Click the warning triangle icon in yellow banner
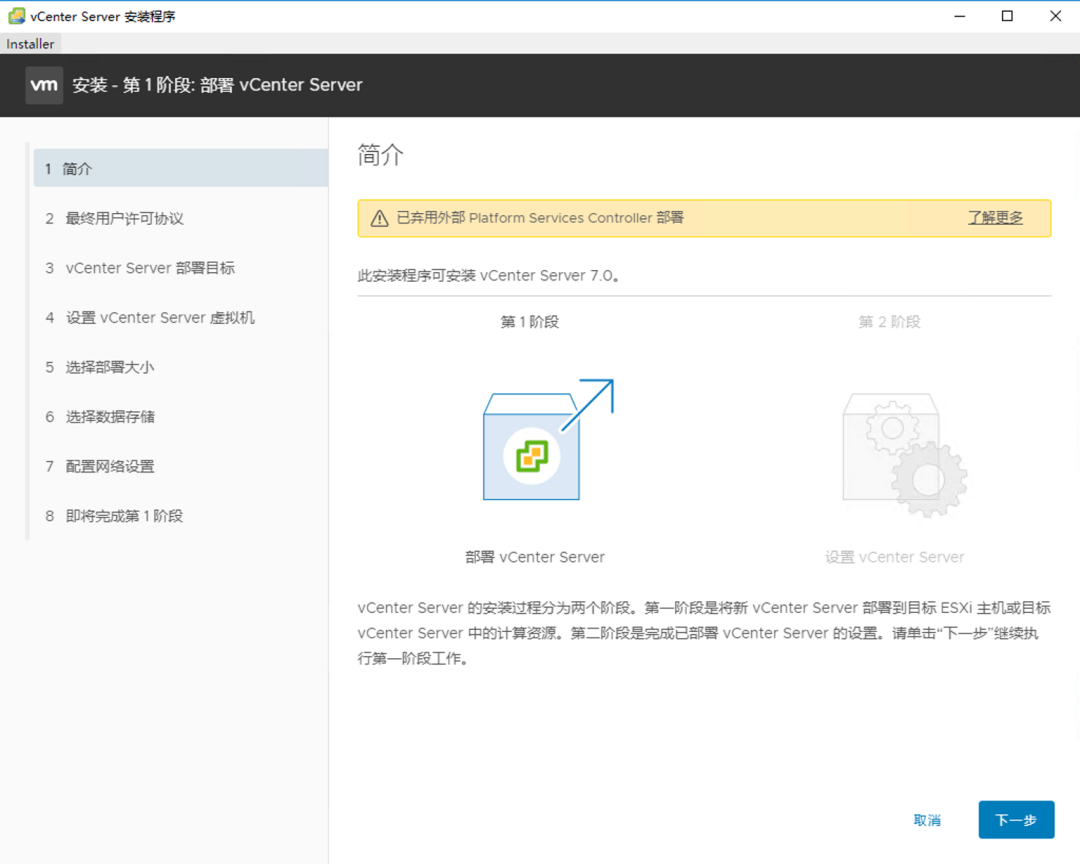1080x864 pixels. coord(380,218)
